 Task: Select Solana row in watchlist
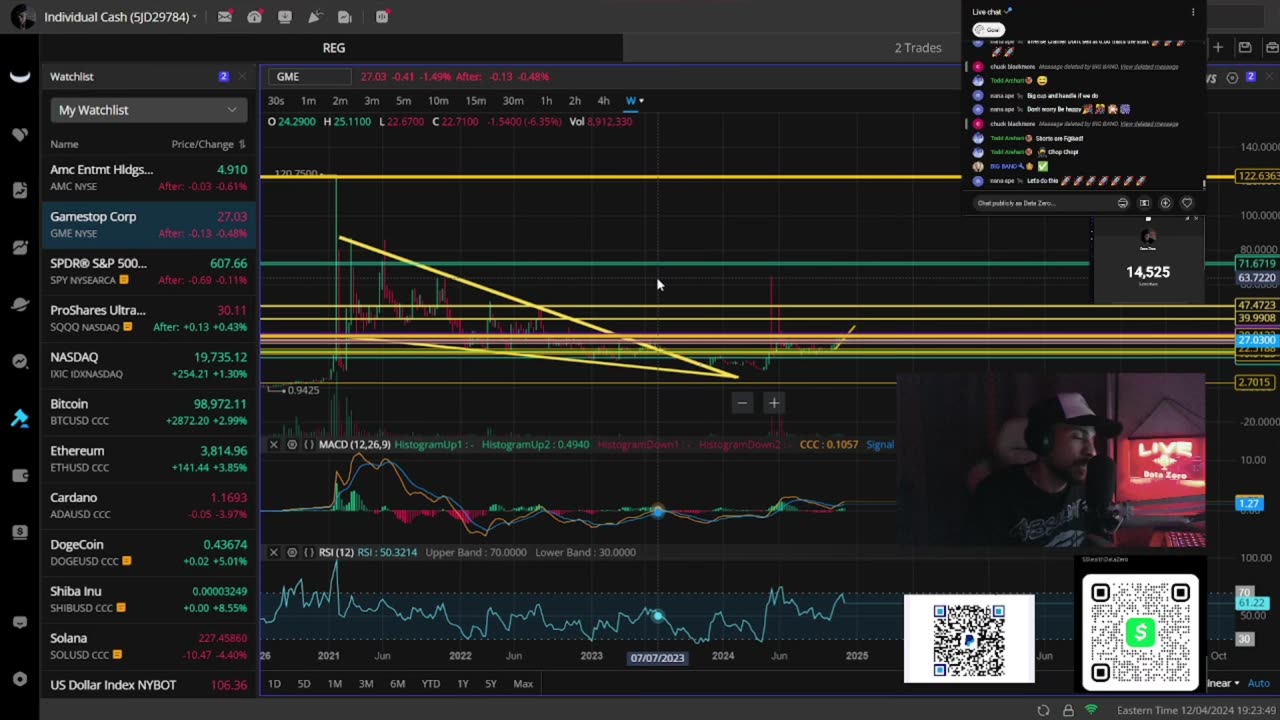148,646
